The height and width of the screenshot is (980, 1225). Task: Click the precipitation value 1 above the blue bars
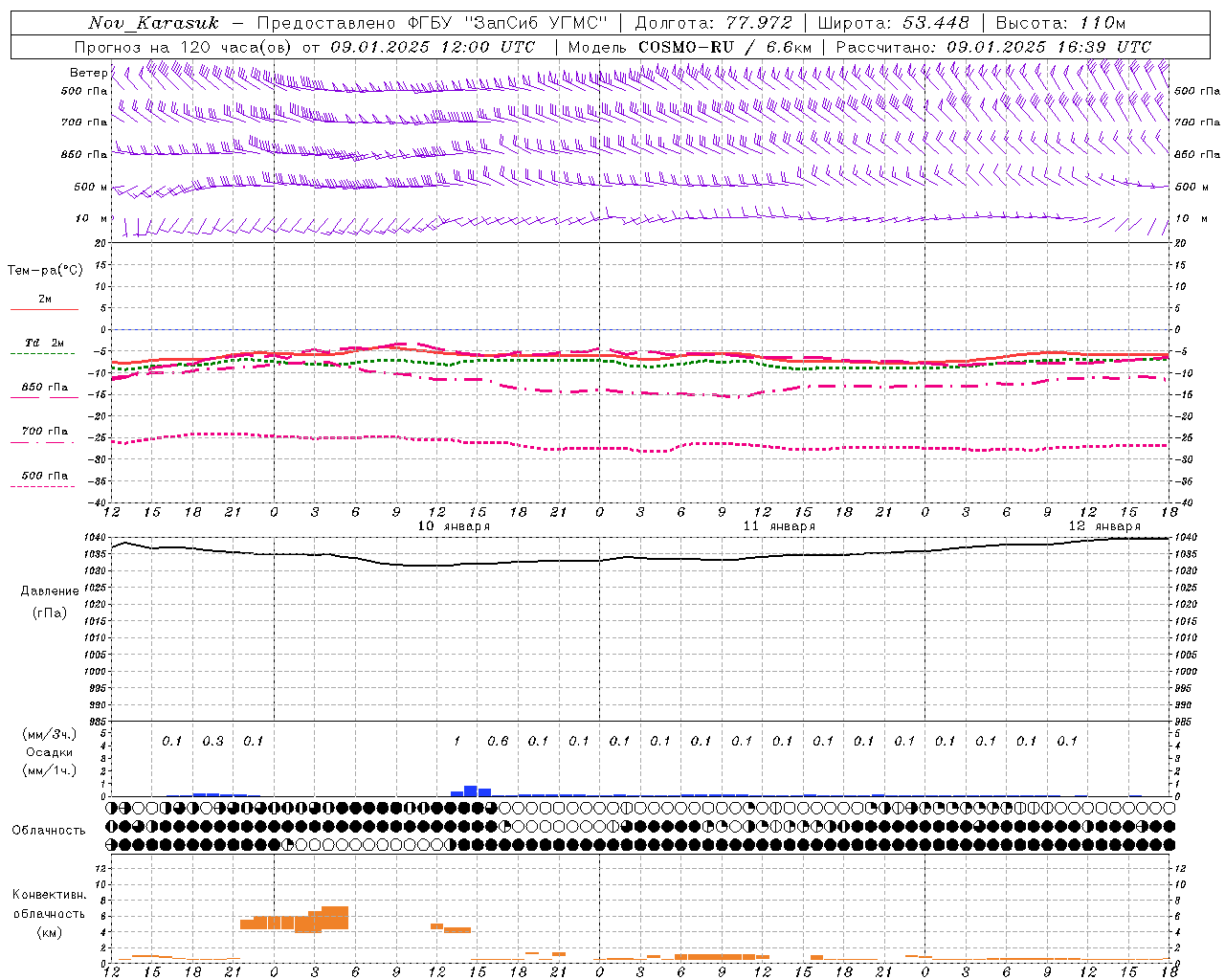click(457, 741)
